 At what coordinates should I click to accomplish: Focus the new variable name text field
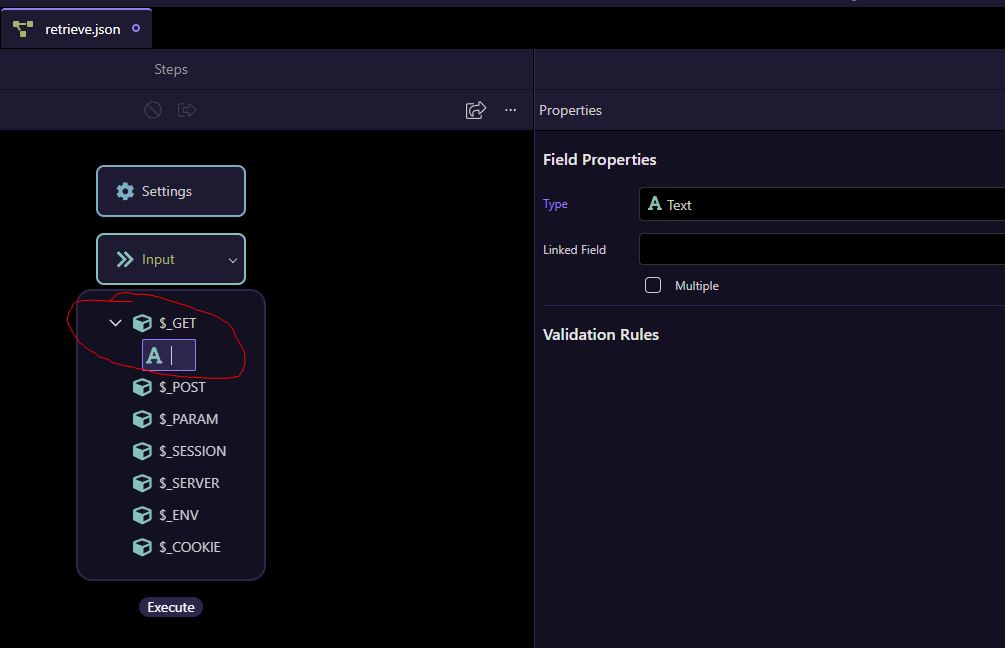pos(169,355)
